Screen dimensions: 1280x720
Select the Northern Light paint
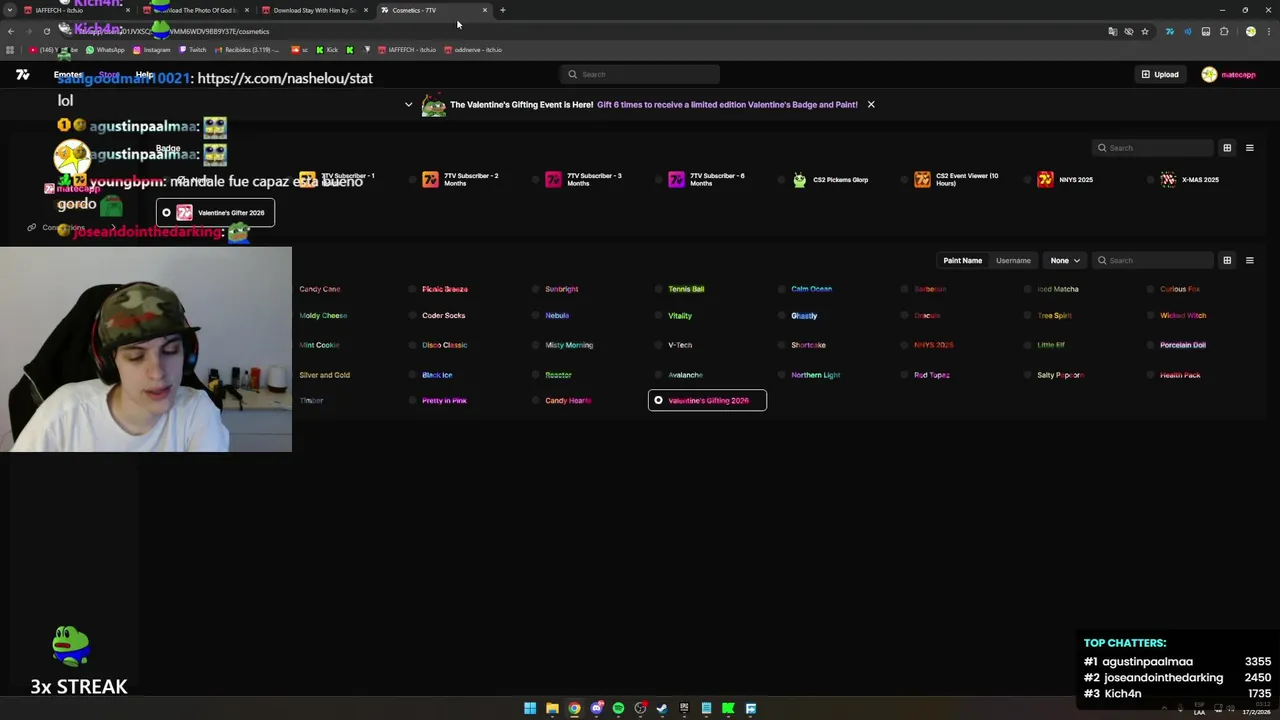816,375
